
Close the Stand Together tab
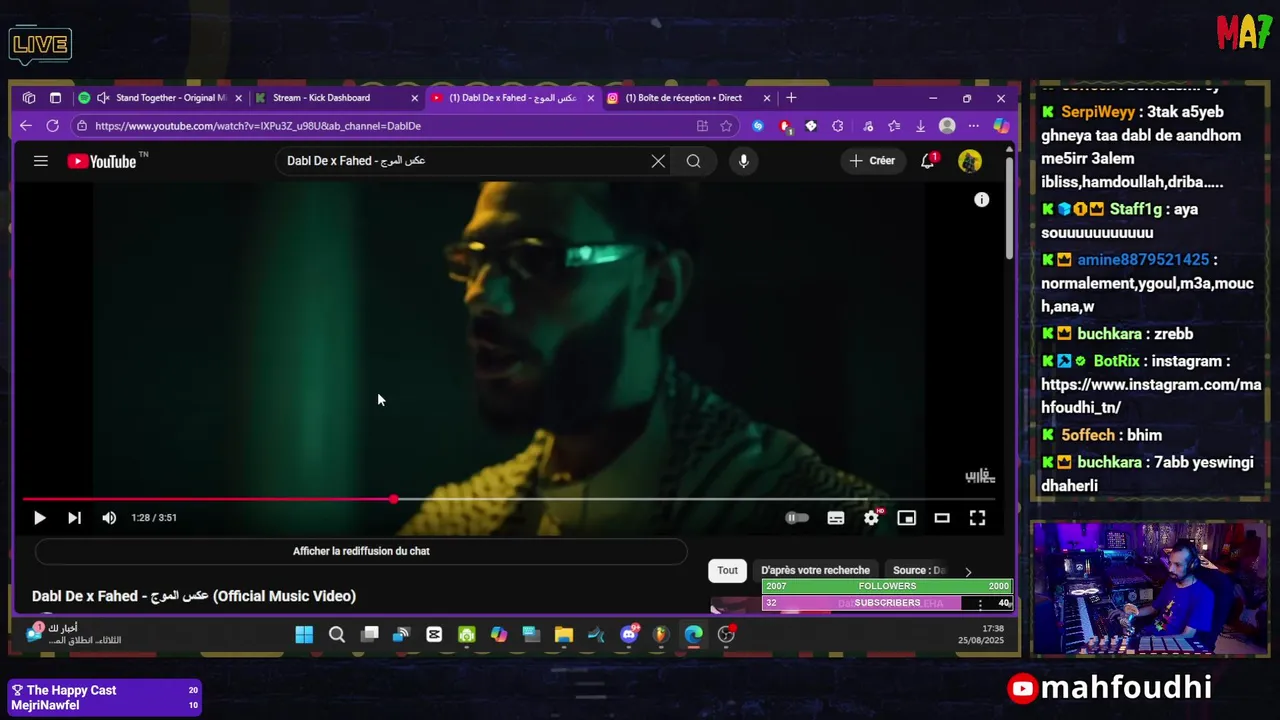[x=238, y=98]
